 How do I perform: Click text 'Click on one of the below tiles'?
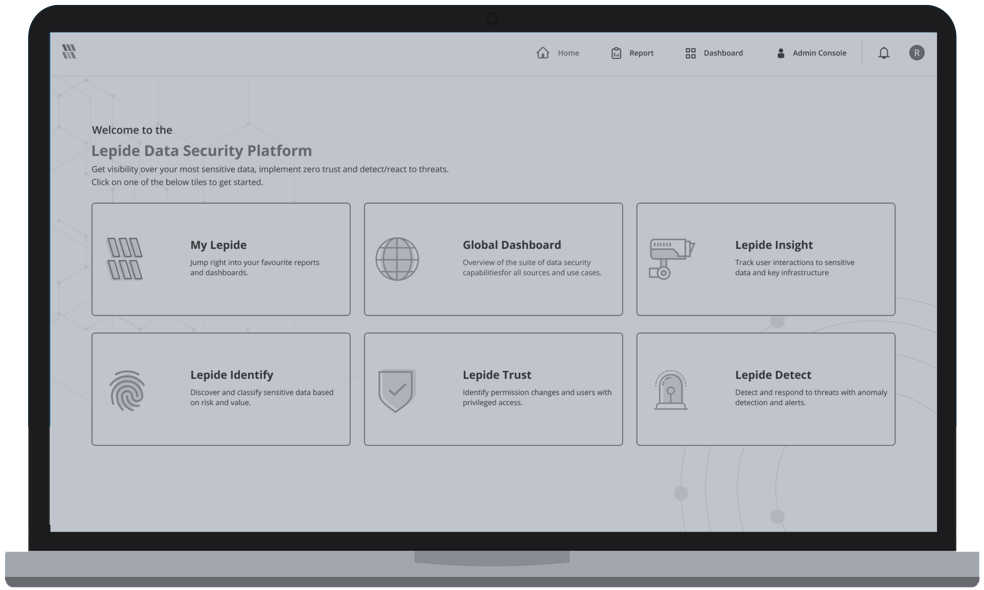coord(148,182)
